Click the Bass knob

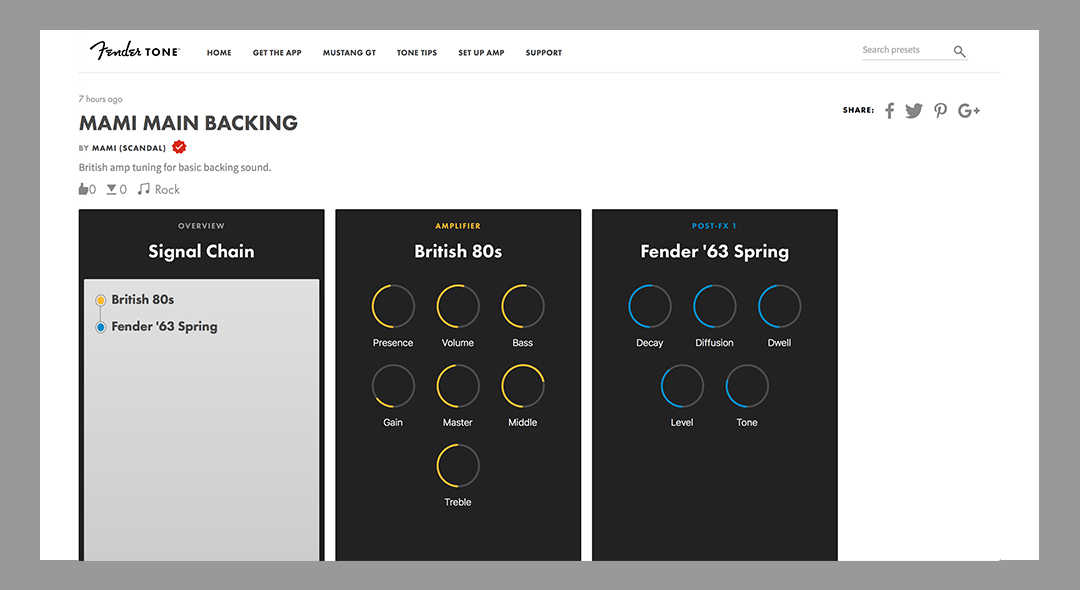522,306
